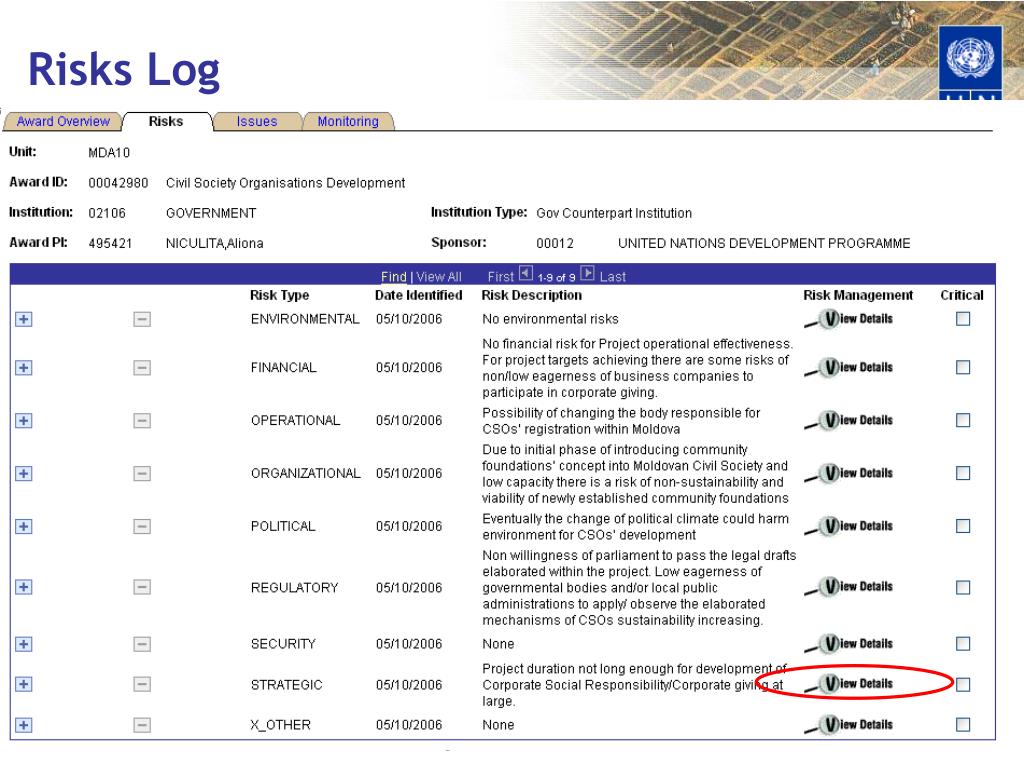Image resolution: width=1024 pixels, height=768 pixels.
Task: Mark POLITICAL risk as critical
Action: pyautogui.click(x=963, y=526)
